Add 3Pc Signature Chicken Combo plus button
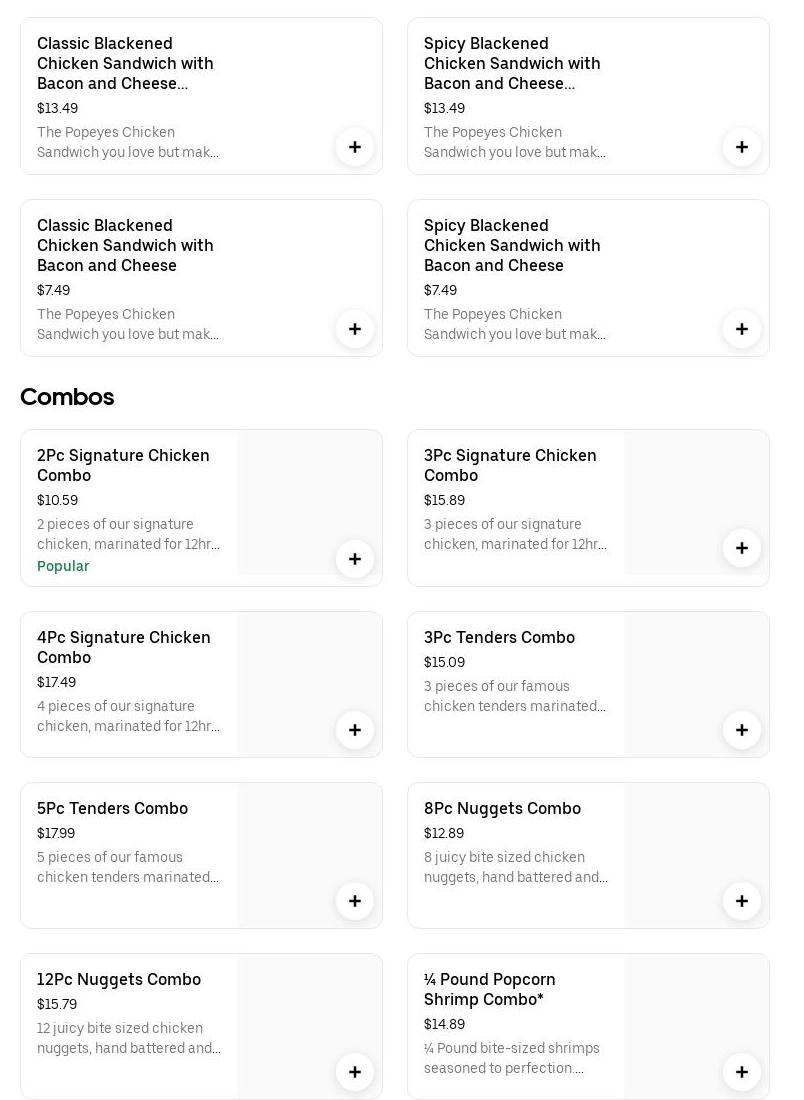This screenshot has height=1100, width=804. pos(742,548)
